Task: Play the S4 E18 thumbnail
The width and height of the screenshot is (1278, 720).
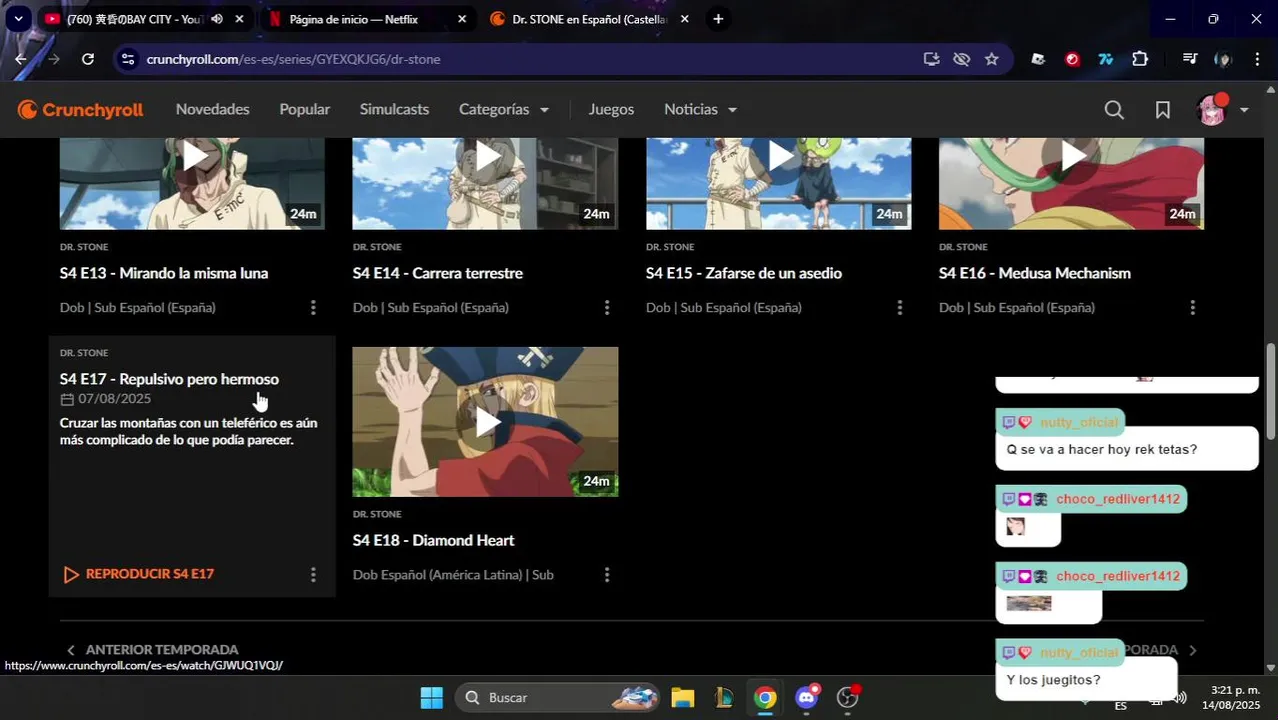Action: pyautogui.click(x=485, y=422)
